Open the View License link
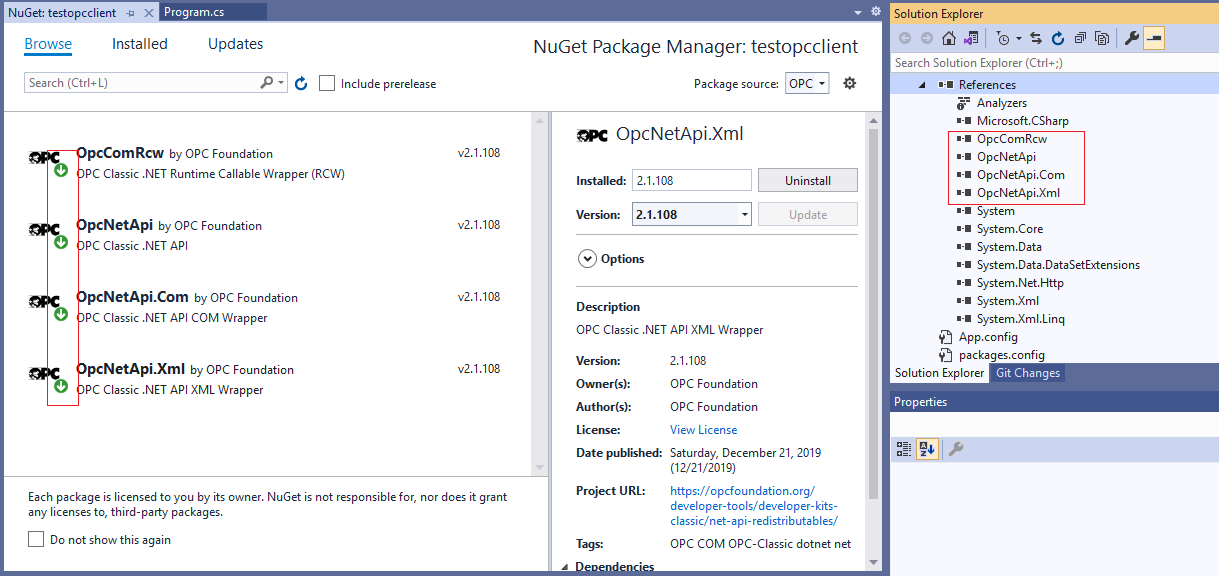The width and height of the screenshot is (1219, 576). tap(702, 429)
